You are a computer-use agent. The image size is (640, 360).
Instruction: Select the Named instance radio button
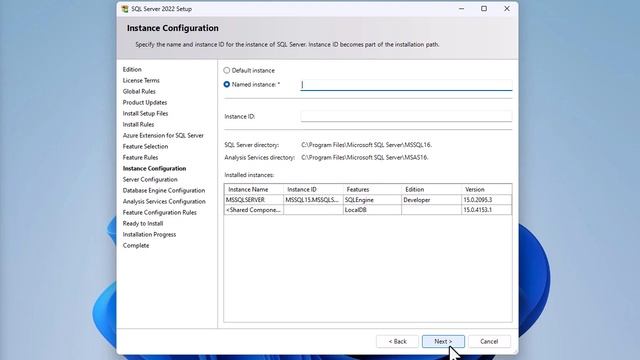tap(227, 84)
